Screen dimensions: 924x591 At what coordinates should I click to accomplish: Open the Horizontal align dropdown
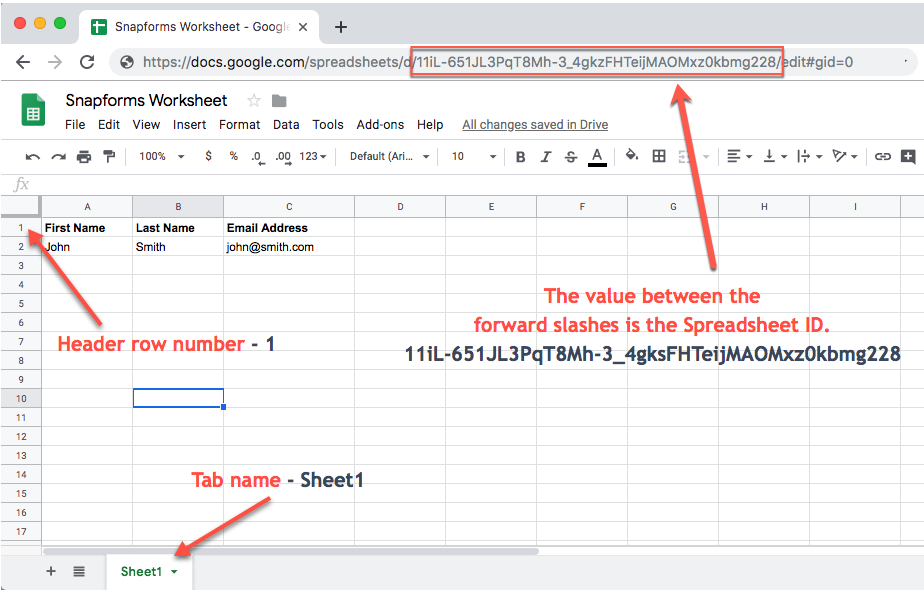coord(740,157)
